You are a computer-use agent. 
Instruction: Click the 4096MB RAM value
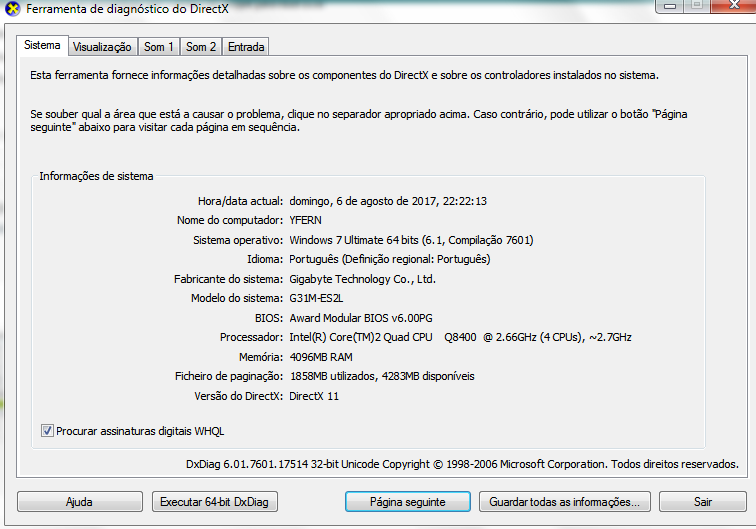pyautogui.click(x=321, y=357)
